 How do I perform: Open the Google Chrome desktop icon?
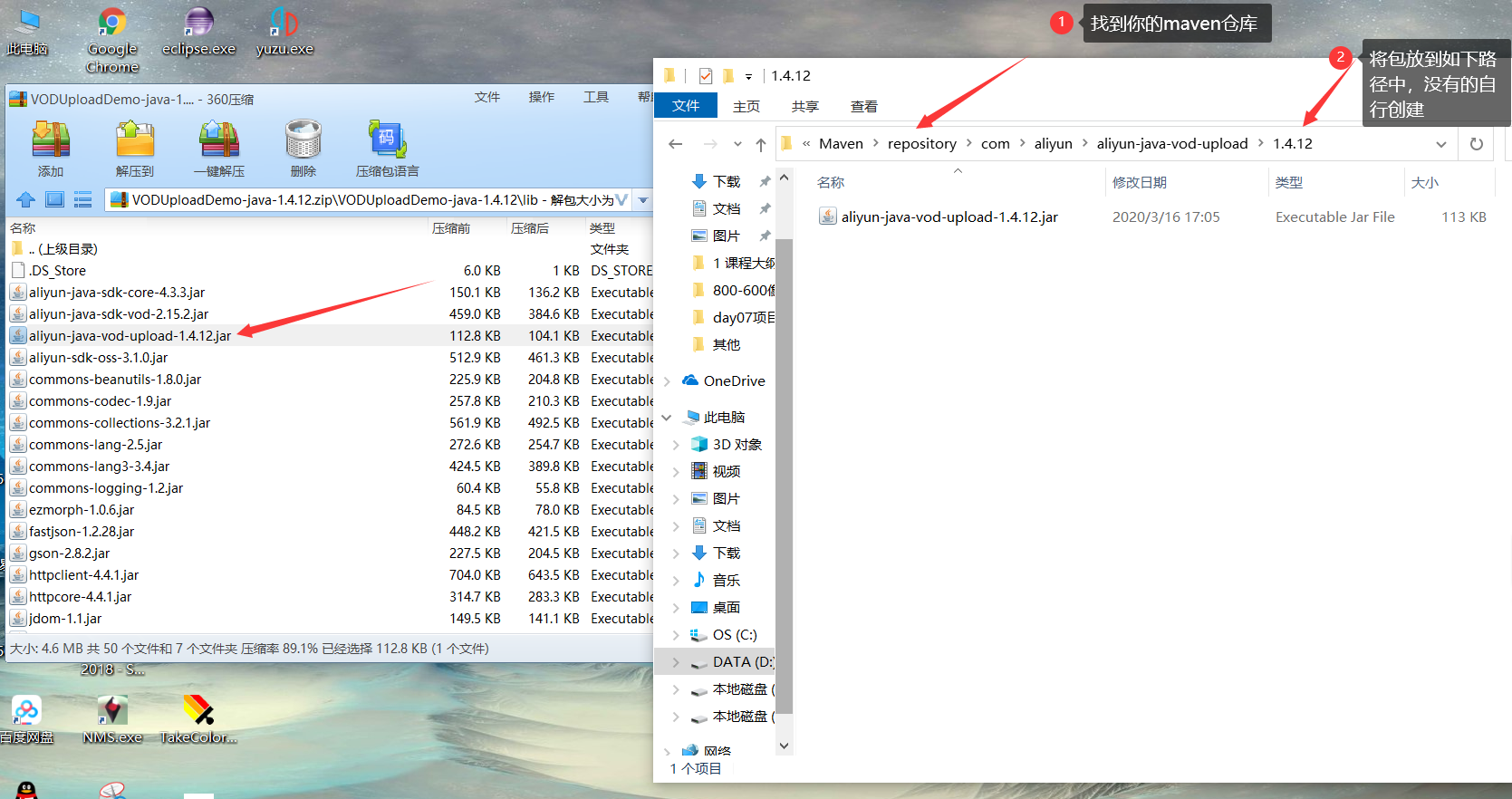(112, 40)
